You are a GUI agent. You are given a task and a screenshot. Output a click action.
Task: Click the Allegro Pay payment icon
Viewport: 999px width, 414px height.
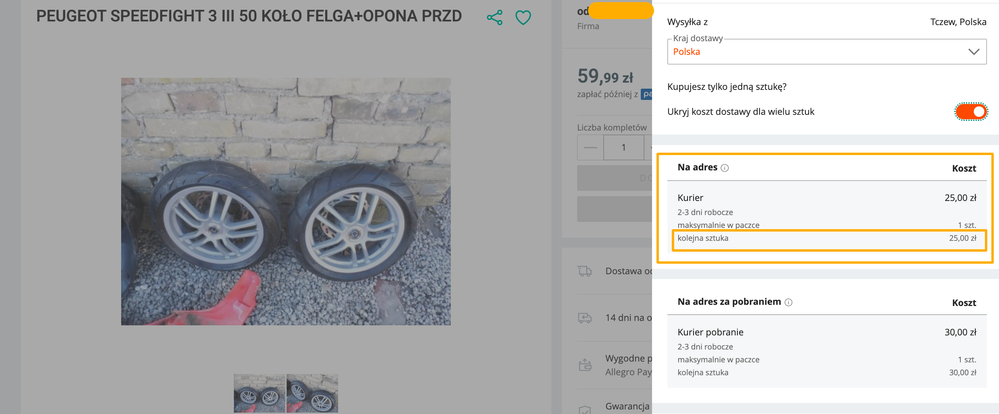(584, 365)
